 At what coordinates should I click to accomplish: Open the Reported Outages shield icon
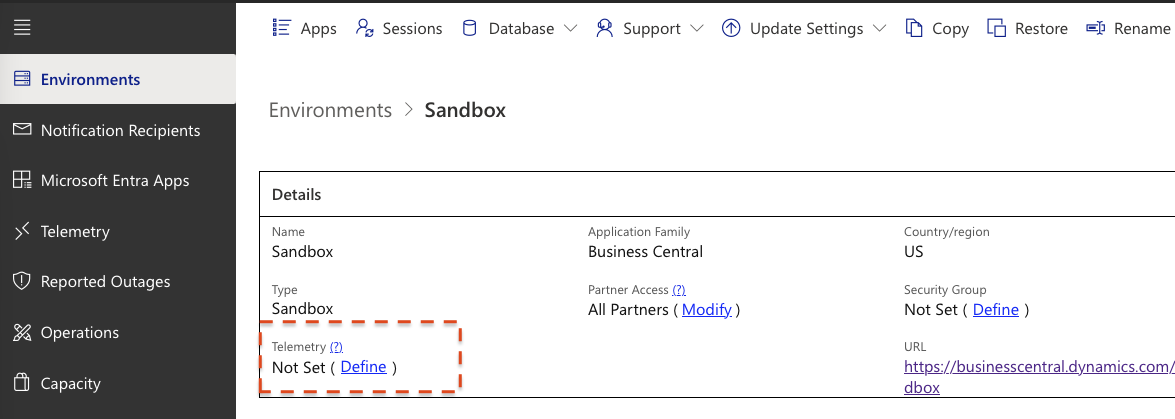click(x=22, y=282)
